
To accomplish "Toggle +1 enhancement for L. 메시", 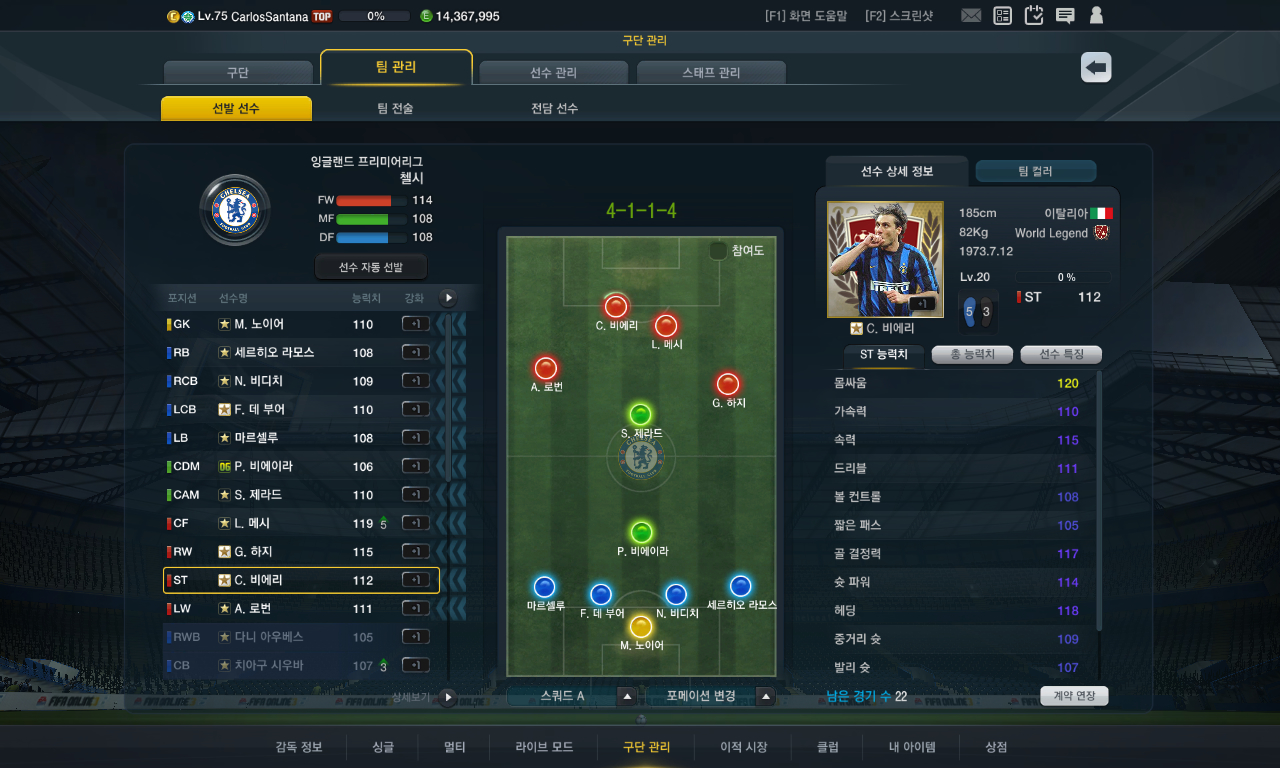I will pos(415,523).
